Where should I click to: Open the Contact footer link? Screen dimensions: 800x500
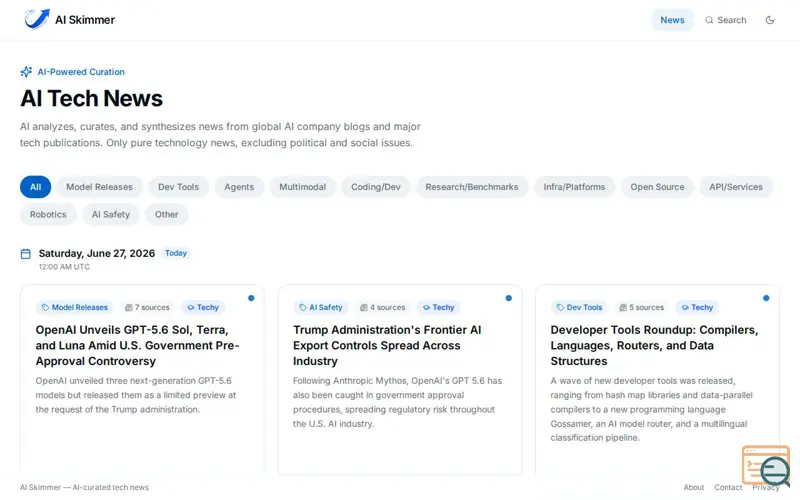tap(728, 487)
